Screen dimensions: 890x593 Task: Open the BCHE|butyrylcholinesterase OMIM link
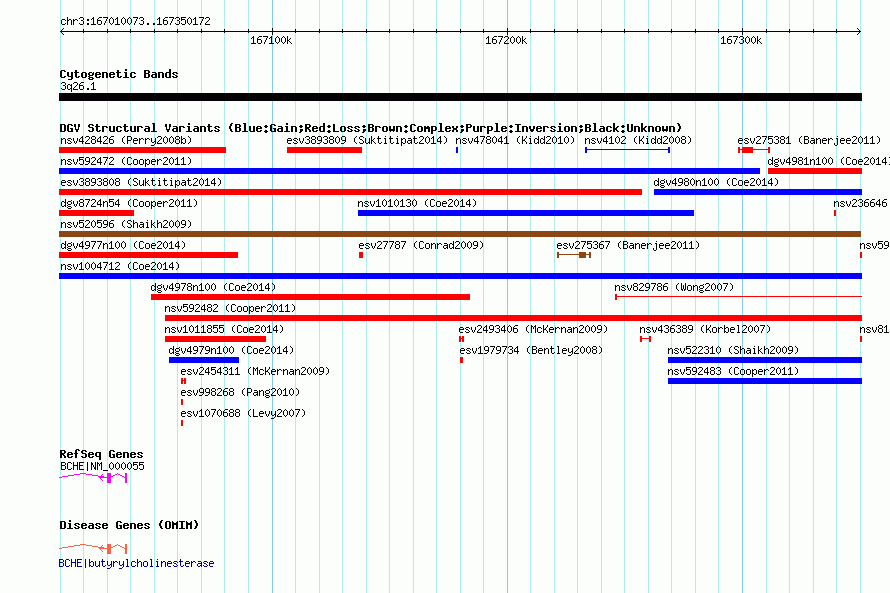136,563
